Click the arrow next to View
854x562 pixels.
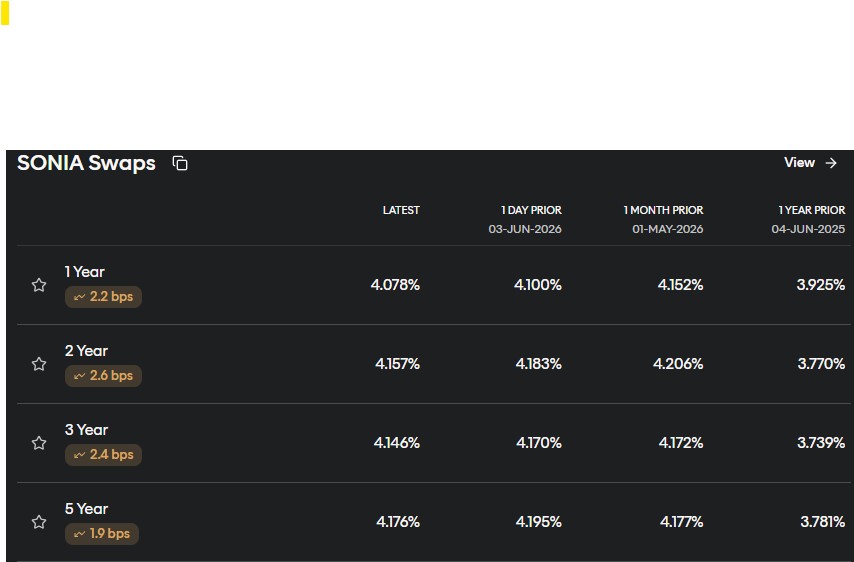point(831,163)
